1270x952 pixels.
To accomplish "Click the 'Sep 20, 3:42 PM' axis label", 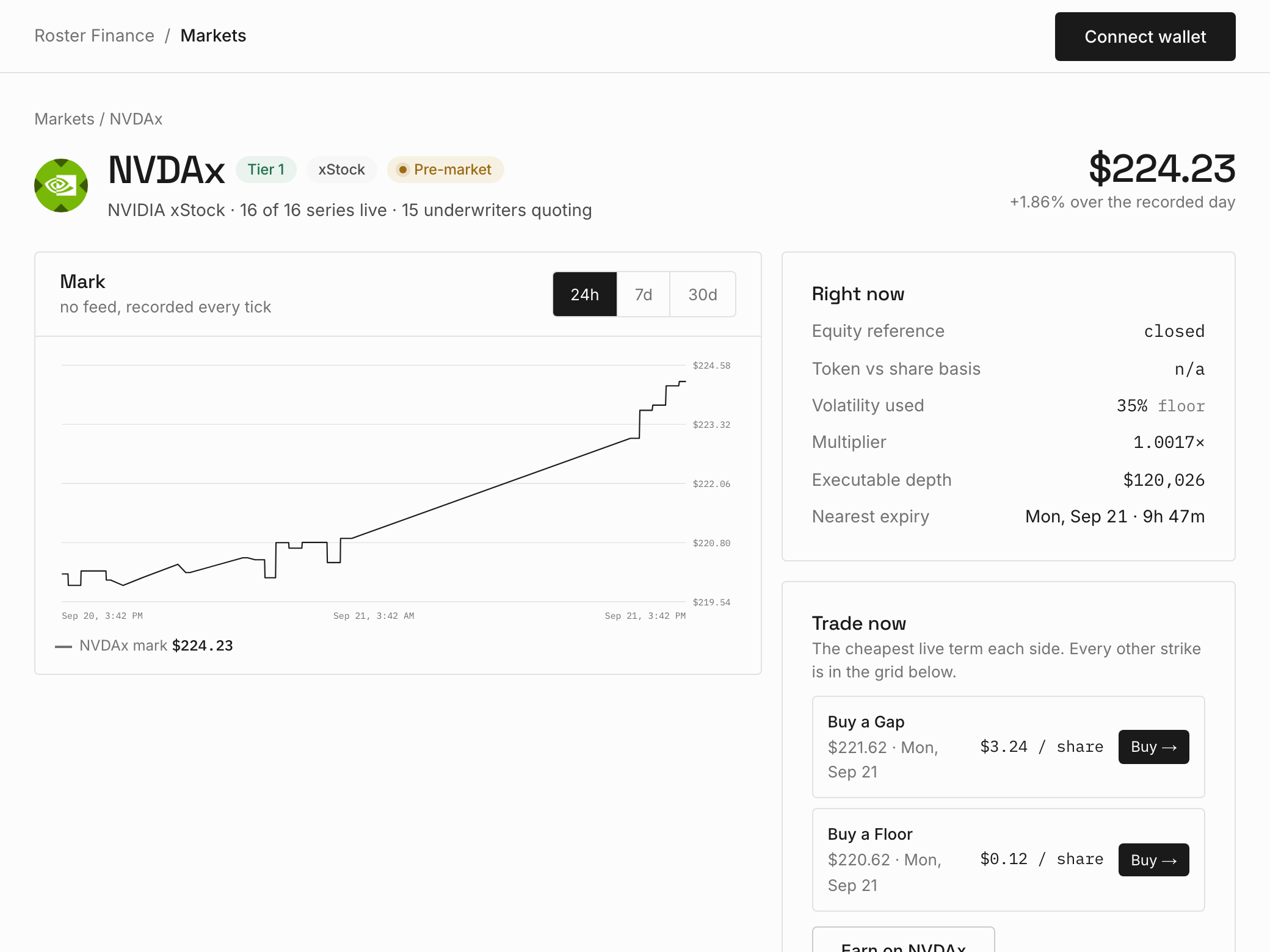I will pyautogui.click(x=102, y=616).
